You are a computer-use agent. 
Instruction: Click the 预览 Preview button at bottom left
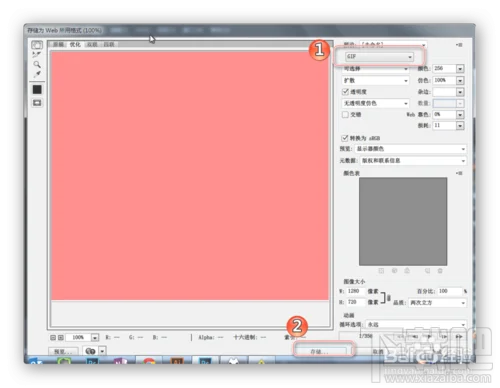pos(63,351)
